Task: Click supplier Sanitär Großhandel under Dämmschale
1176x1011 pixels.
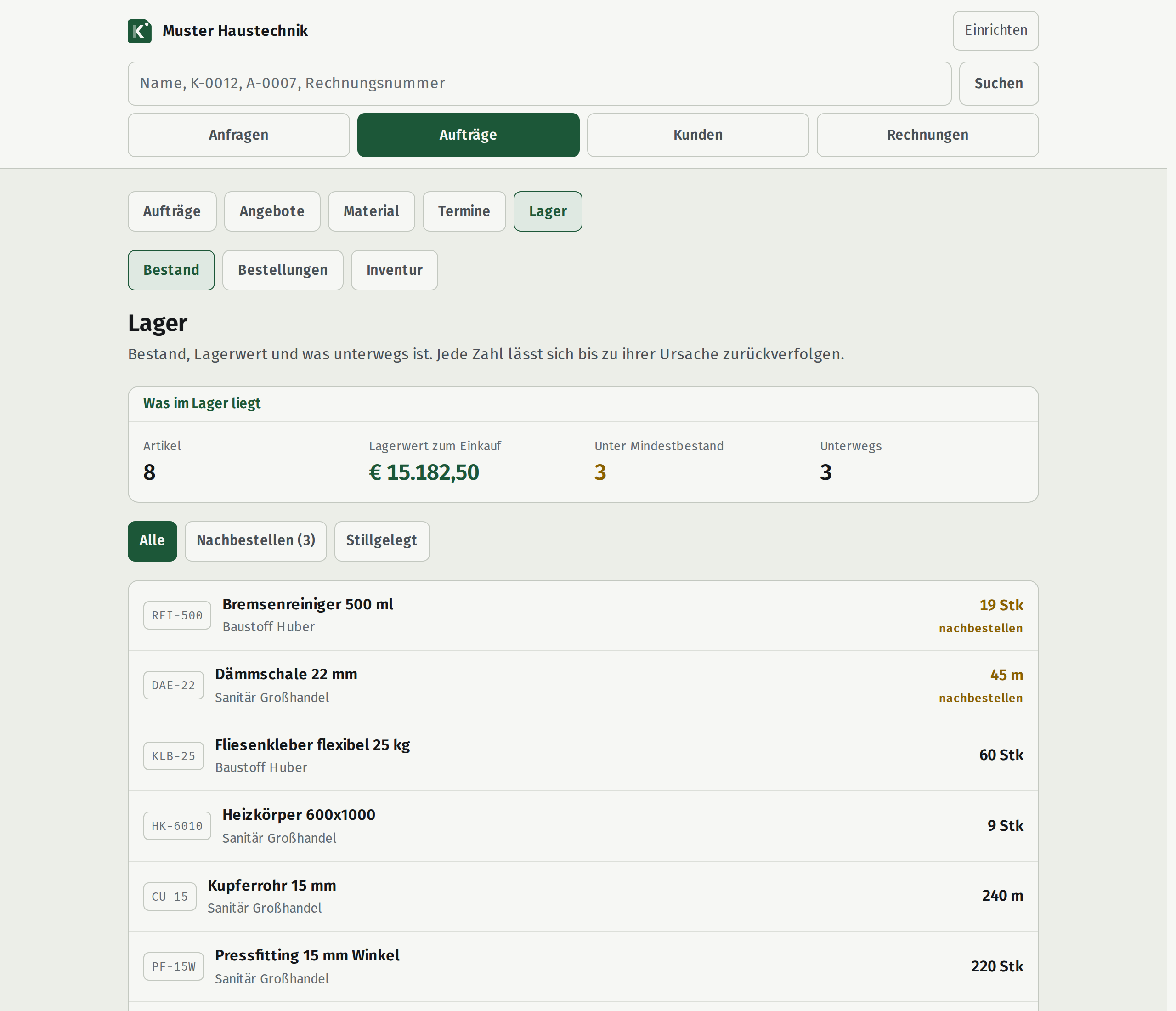Action: pos(272,698)
